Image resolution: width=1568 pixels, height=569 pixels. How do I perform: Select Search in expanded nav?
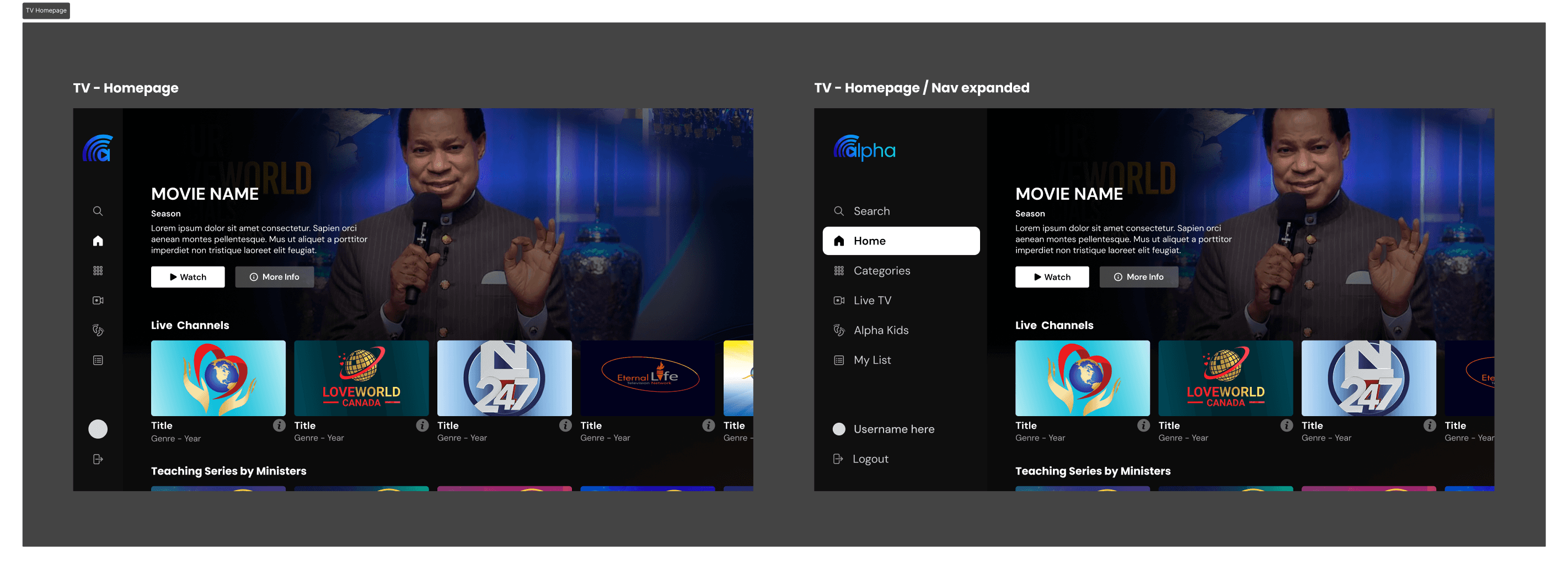[901, 211]
